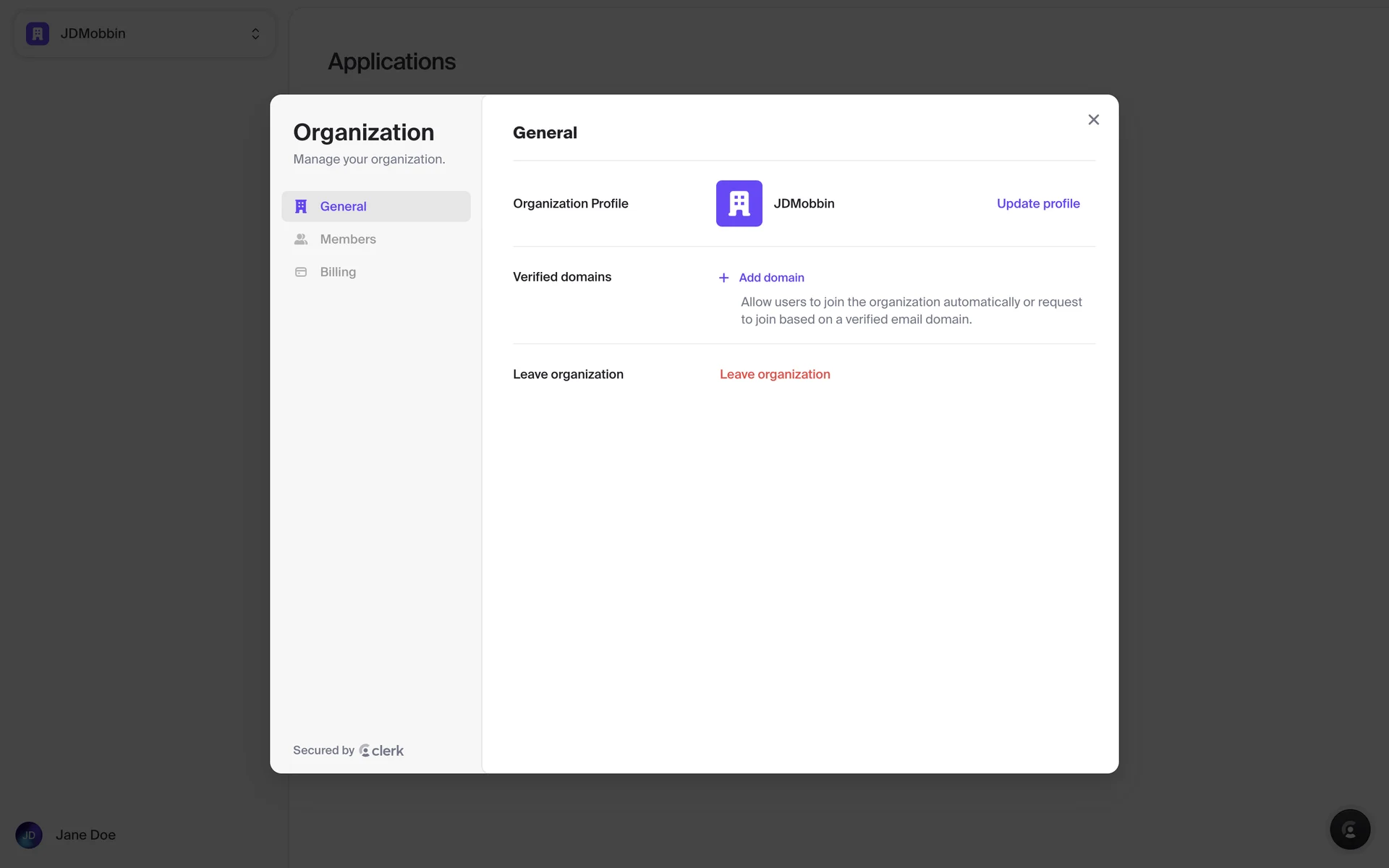
Task: Click the General building icon in sidebar
Action: click(301, 206)
